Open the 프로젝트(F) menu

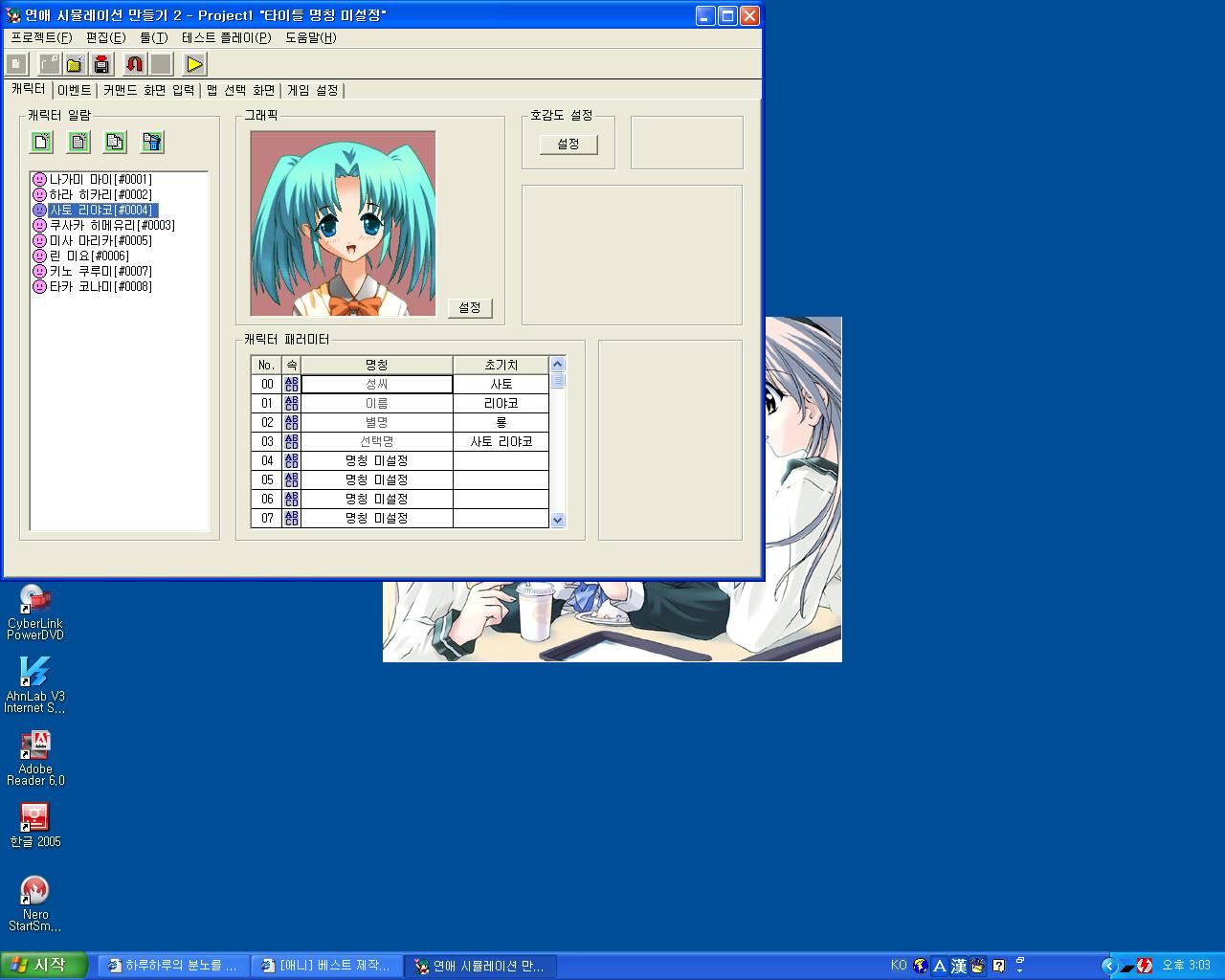tap(41, 37)
